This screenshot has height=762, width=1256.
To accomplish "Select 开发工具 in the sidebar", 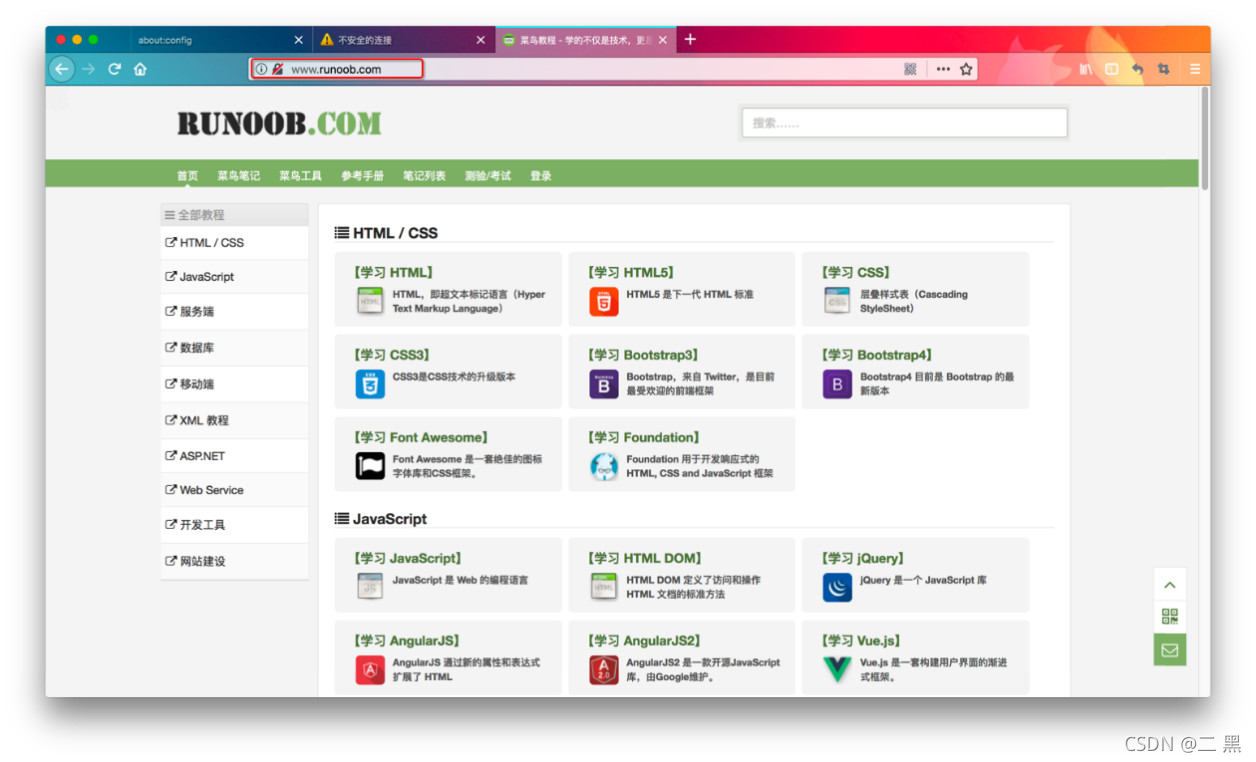I will click(x=234, y=525).
